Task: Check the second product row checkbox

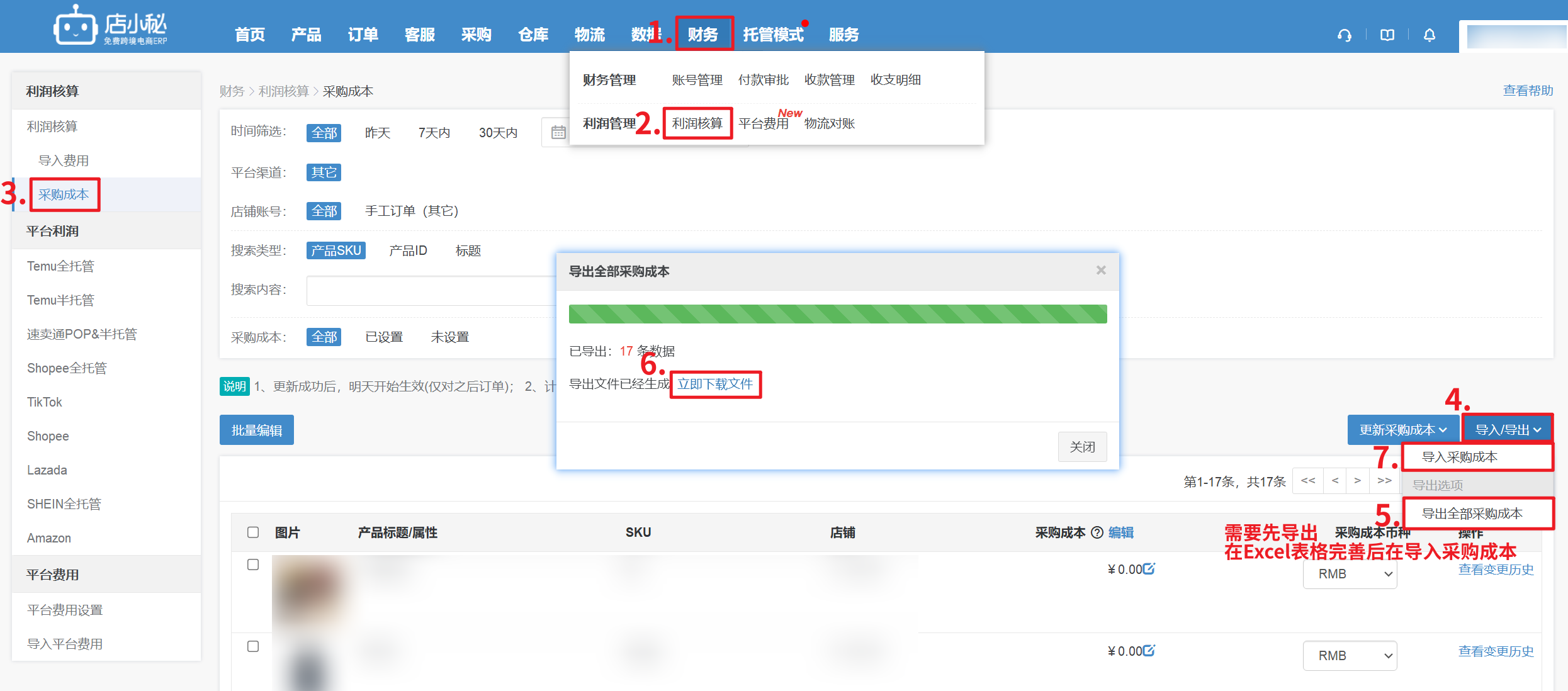Action: coord(253,646)
